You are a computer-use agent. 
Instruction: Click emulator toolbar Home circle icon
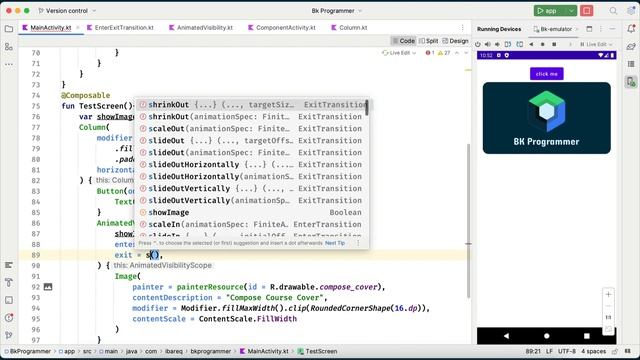click(x=542, y=44)
